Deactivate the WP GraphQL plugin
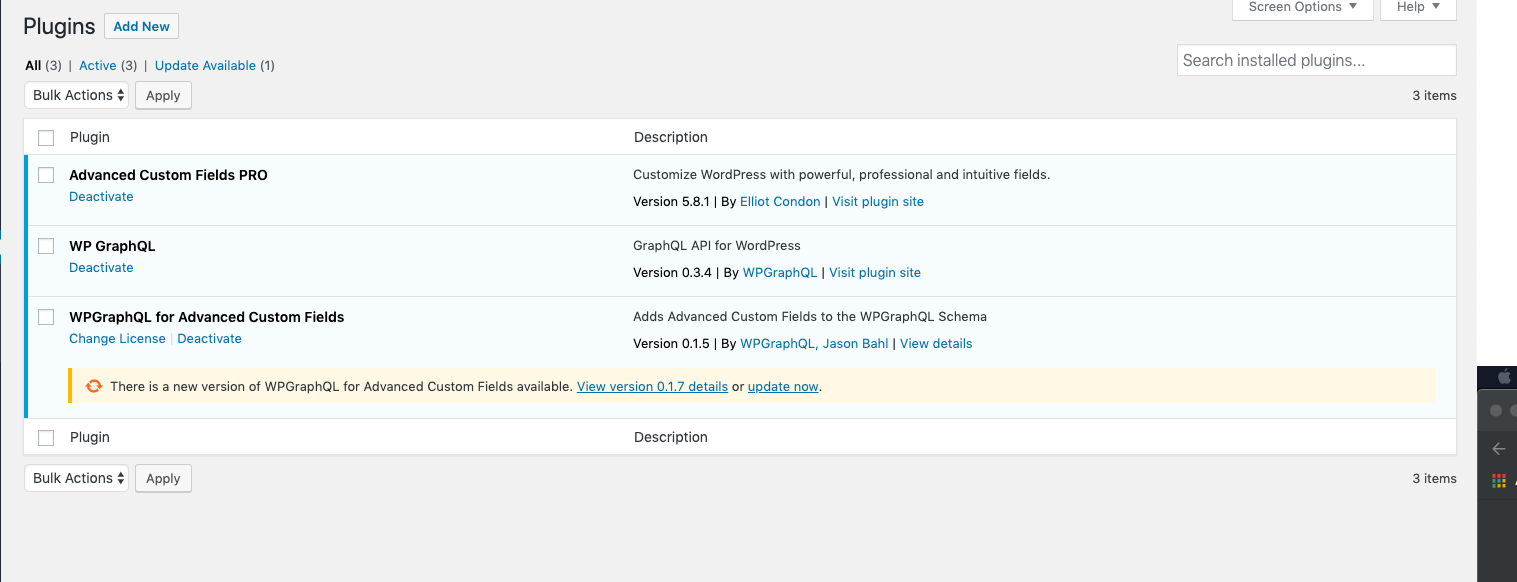Screen dimensions: 1517x582 [101, 267]
